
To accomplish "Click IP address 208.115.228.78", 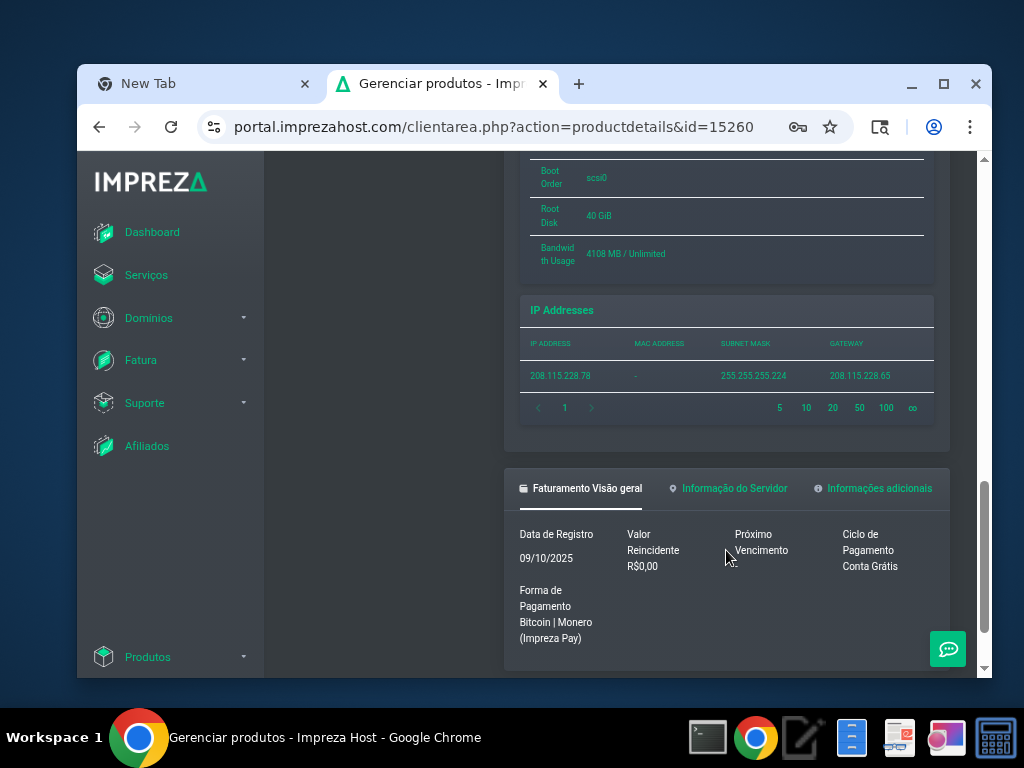I will [x=560, y=376].
